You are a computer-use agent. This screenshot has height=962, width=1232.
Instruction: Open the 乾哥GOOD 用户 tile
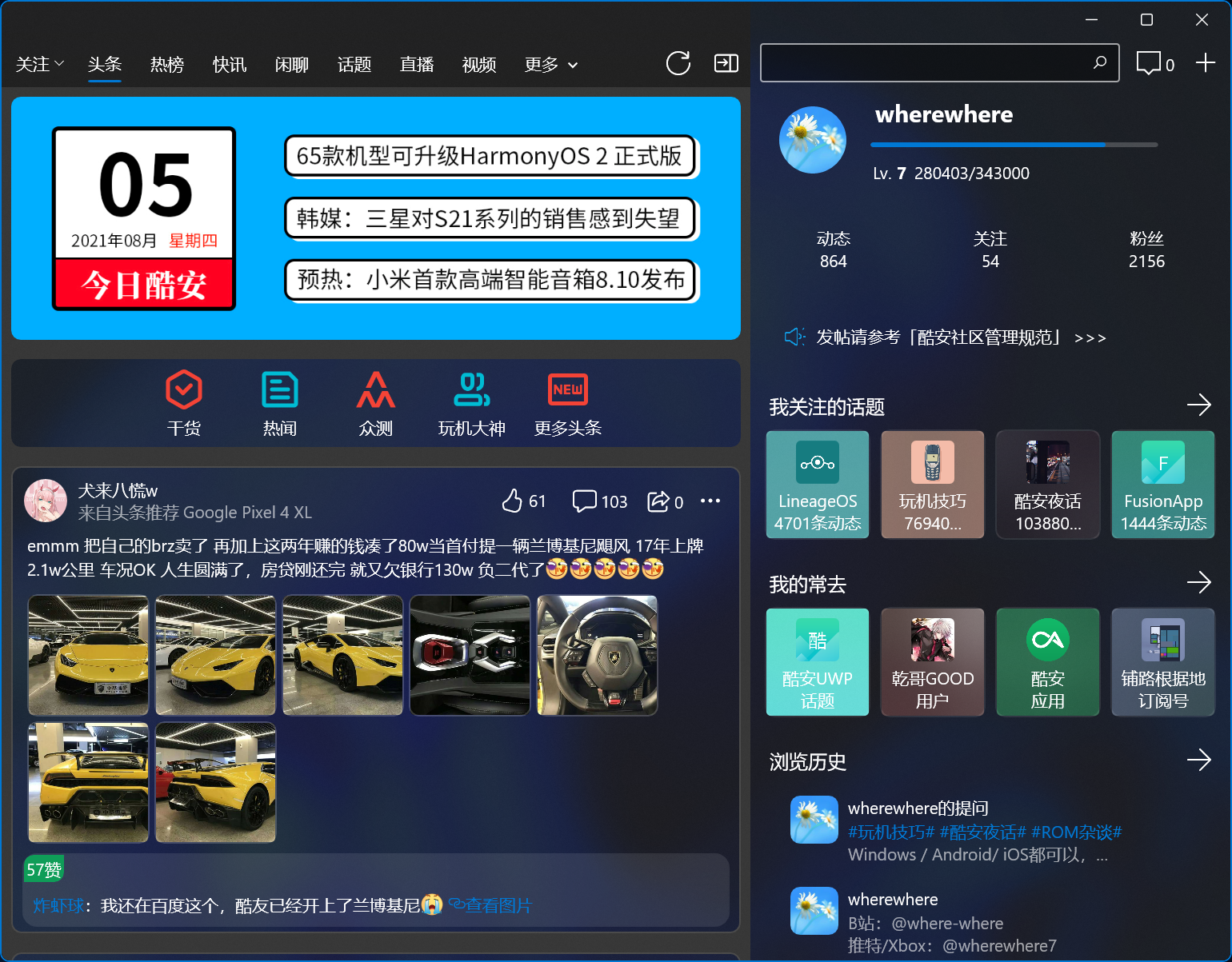click(933, 662)
